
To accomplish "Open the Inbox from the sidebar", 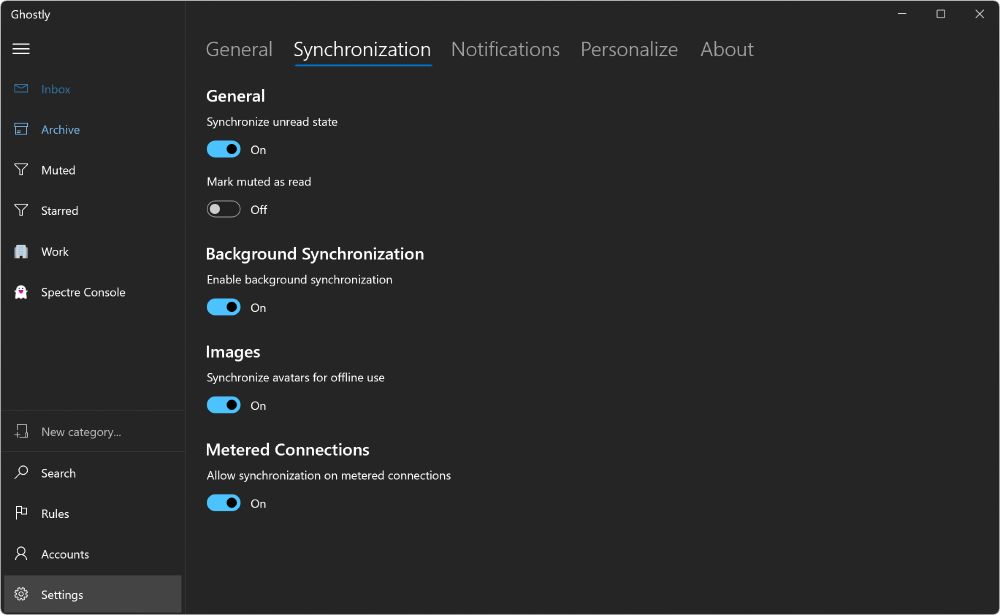I will pyautogui.click(x=55, y=89).
